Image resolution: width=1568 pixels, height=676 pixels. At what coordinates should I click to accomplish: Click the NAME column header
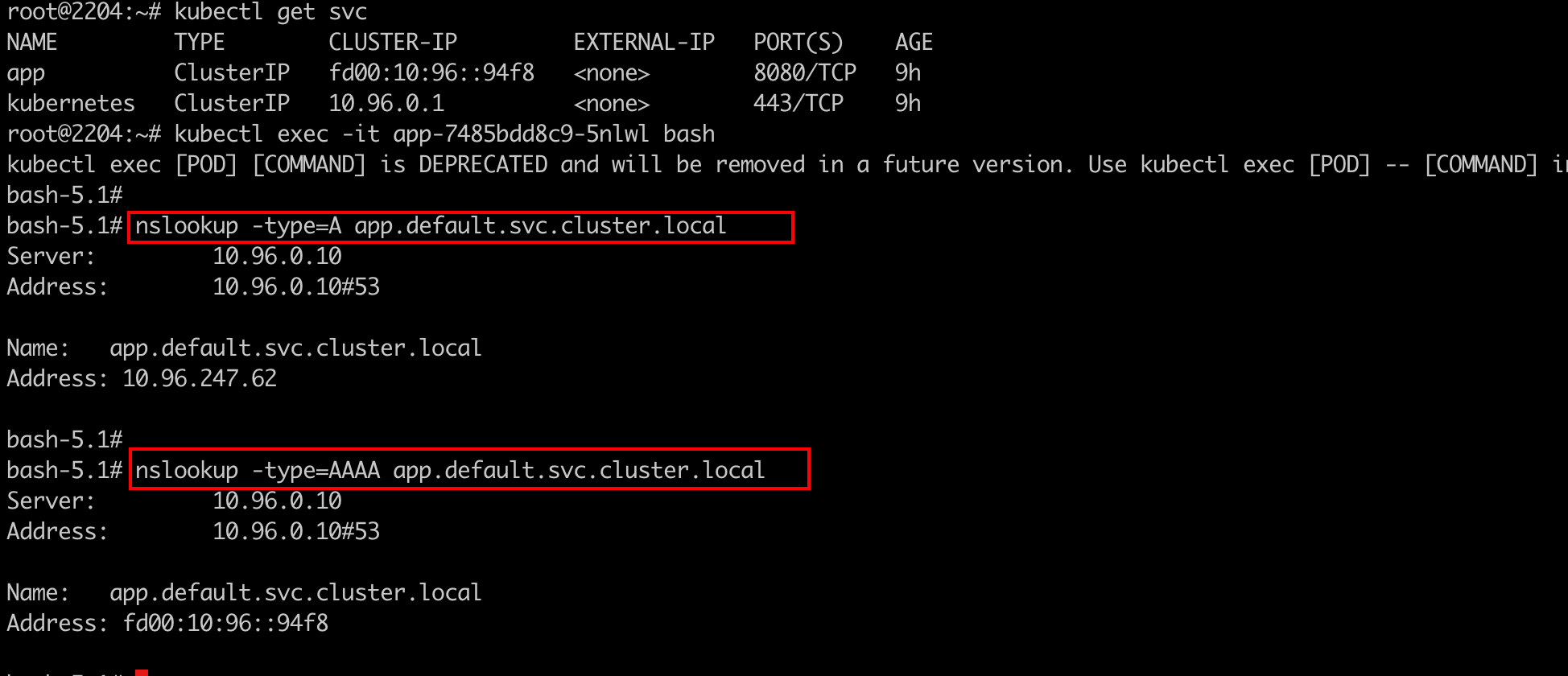point(32,43)
